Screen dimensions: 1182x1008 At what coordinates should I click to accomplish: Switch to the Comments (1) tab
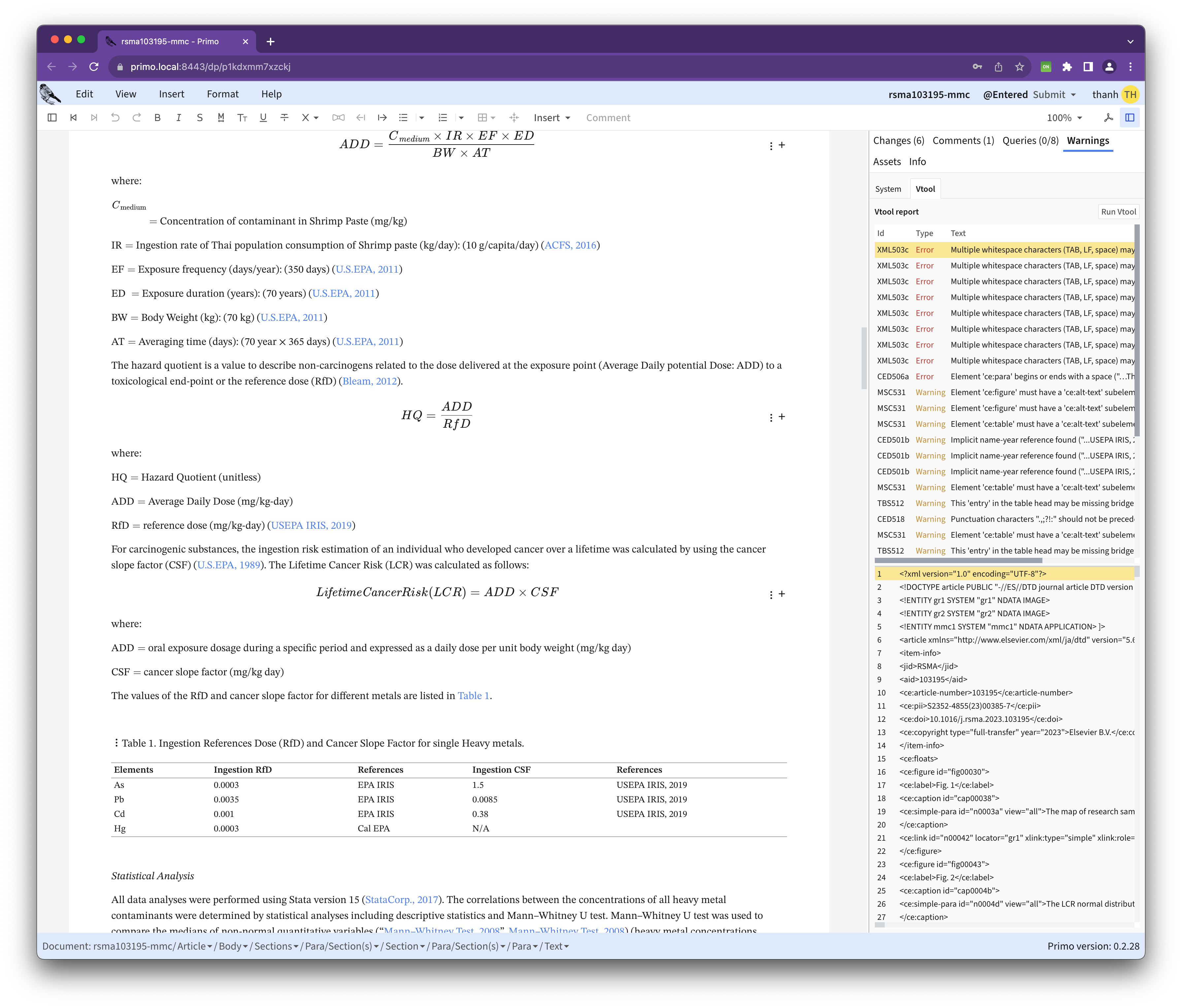coord(963,140)
